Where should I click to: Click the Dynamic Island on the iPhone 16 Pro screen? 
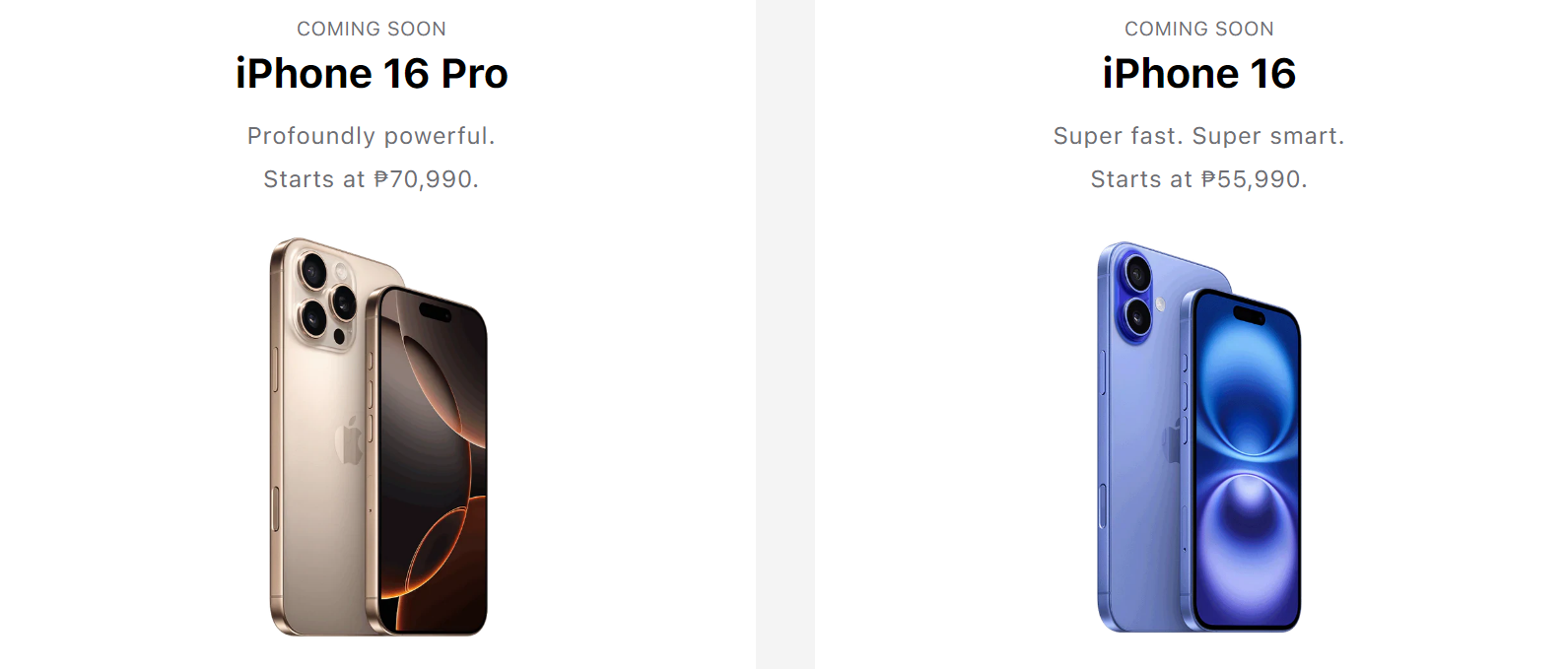[x=435, y=312]
